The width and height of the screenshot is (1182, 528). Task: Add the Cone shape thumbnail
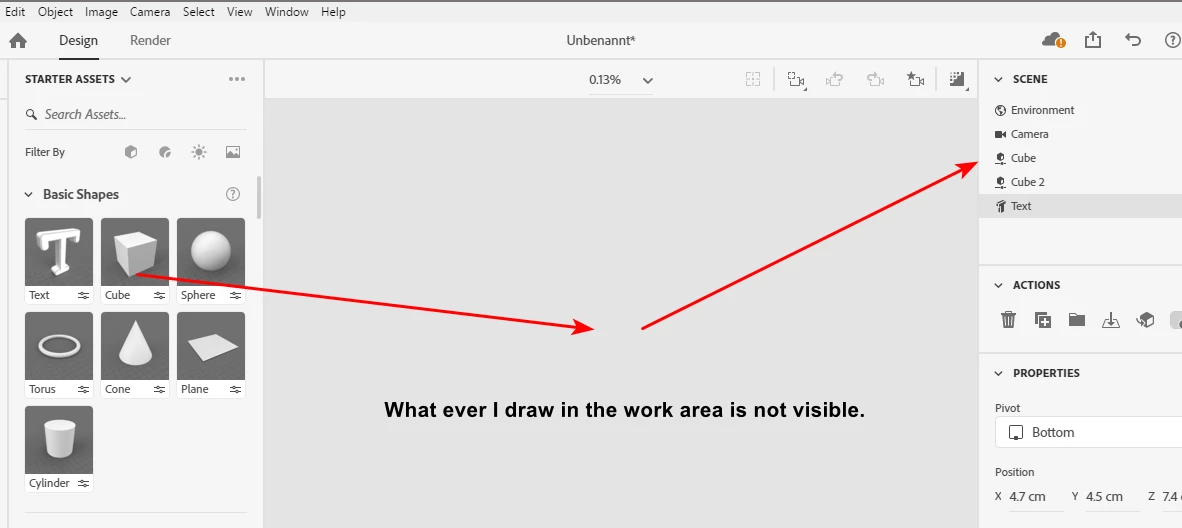[135, 346]
